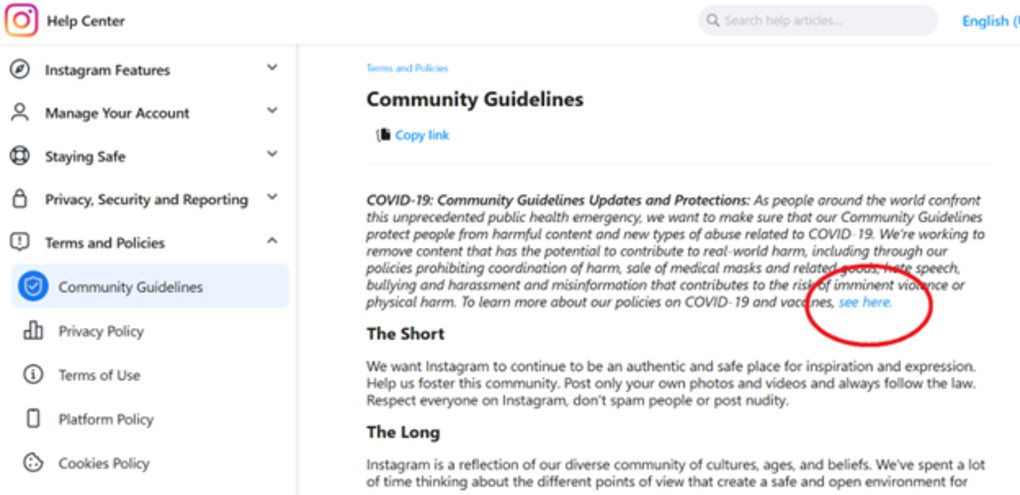
Task: Click the Copy link button
Action: 413,135
